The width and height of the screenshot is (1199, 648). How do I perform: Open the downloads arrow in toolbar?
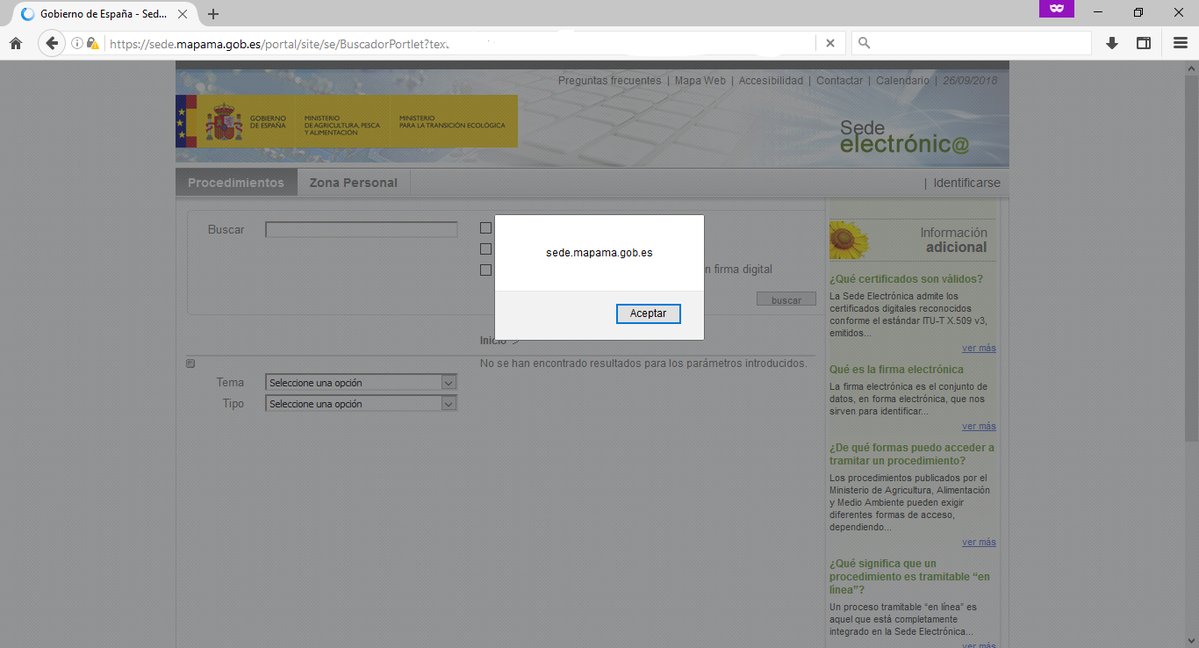coord(1112,43)
